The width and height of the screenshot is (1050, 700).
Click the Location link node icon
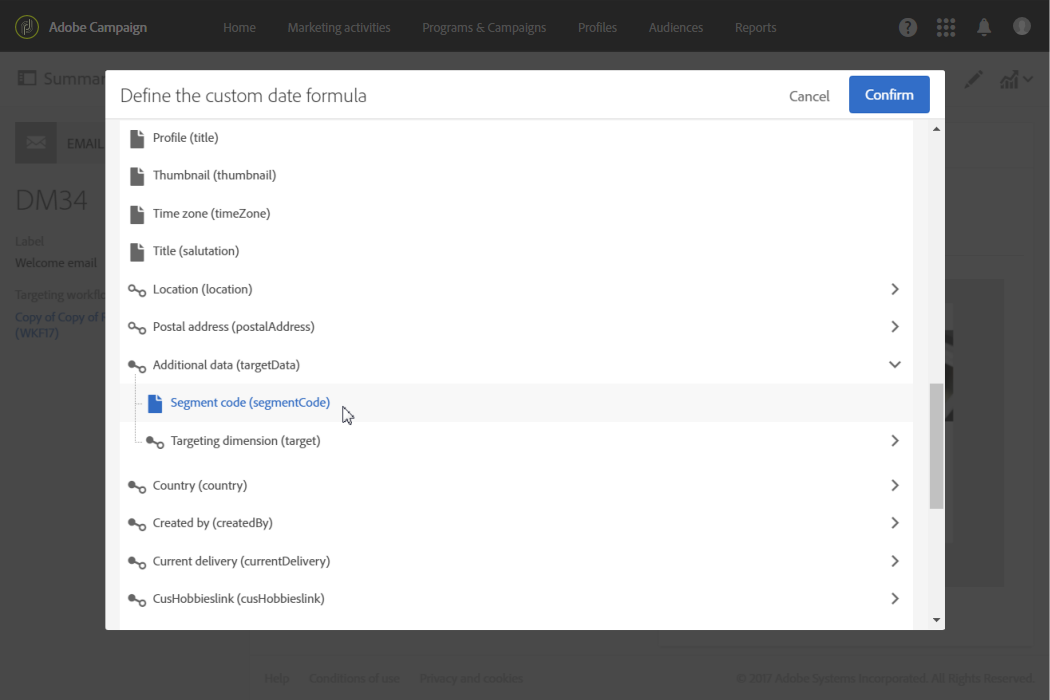click(x=137, y=290)
